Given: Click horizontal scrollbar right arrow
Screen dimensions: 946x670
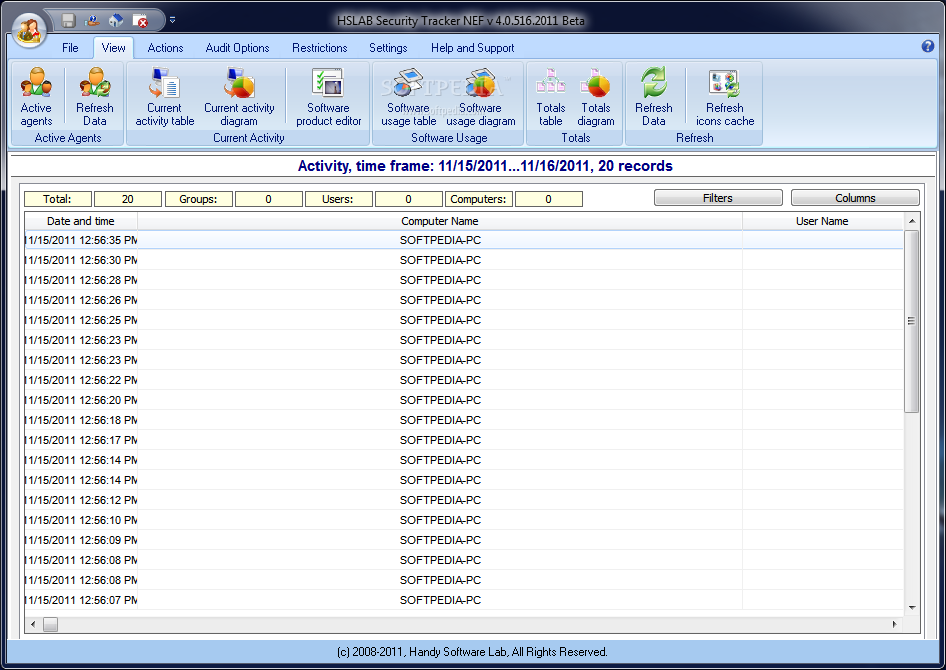Looking at the screenshot, I should 895,624.
